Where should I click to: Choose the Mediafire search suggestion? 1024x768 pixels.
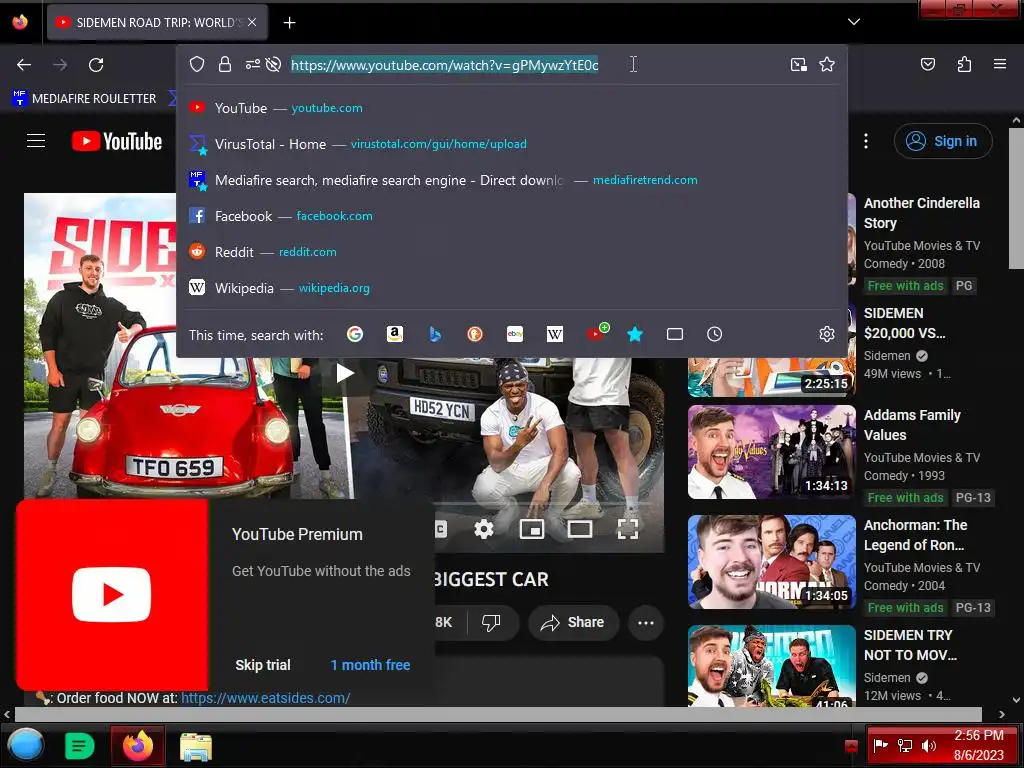[512, 180]
